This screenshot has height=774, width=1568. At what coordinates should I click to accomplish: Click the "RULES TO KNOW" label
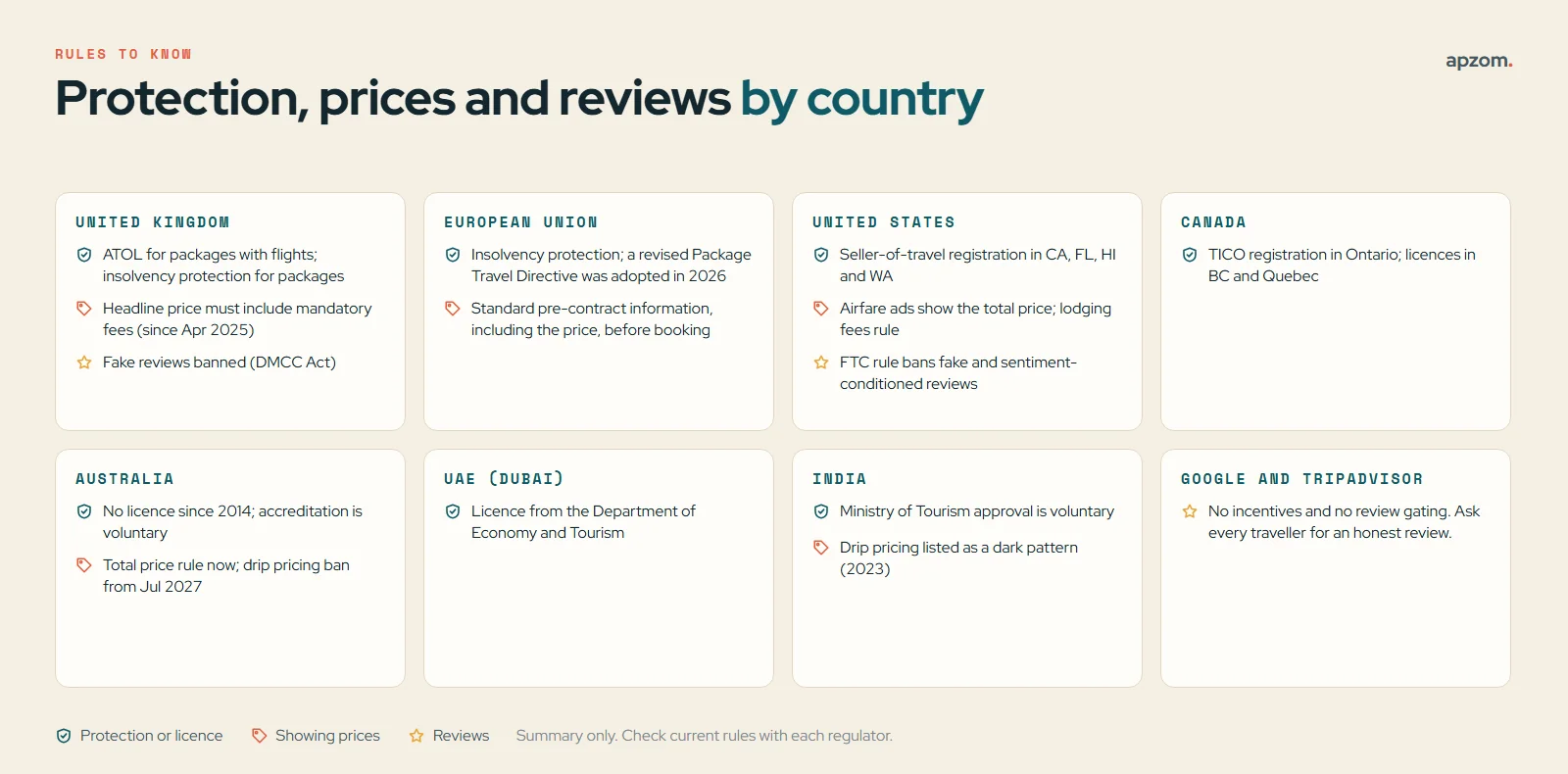(123, 54)
